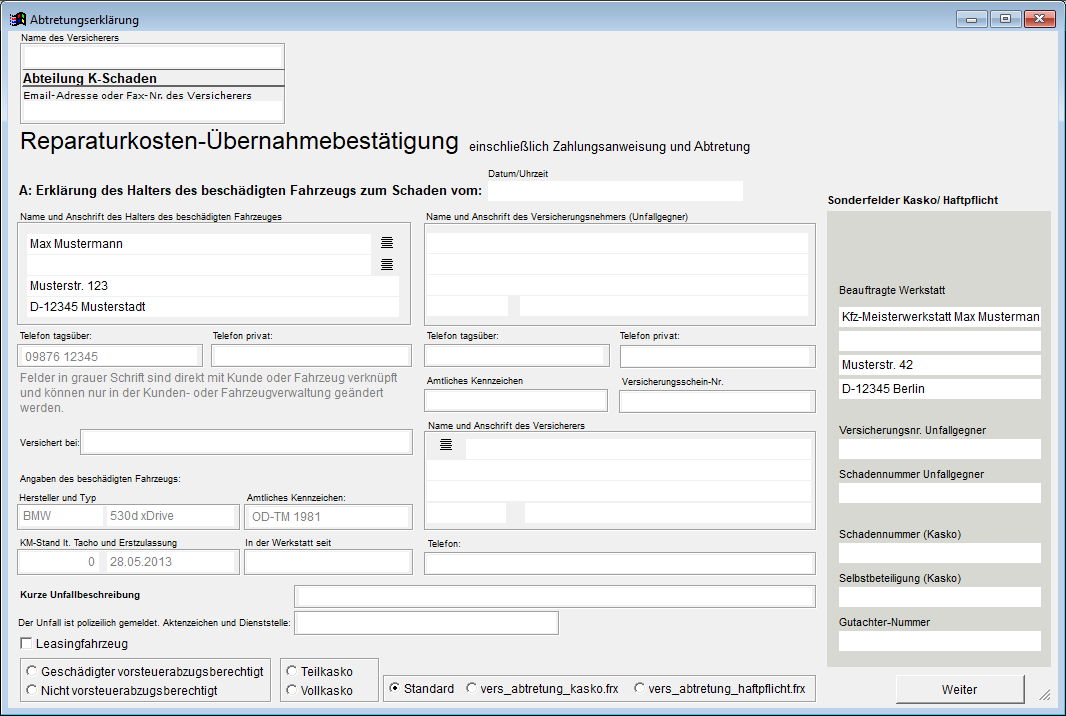Click Versicherungsnr. Unfallgegner field
The image size is (1066, 716).
pyautogui.click(x=940, y=449)
